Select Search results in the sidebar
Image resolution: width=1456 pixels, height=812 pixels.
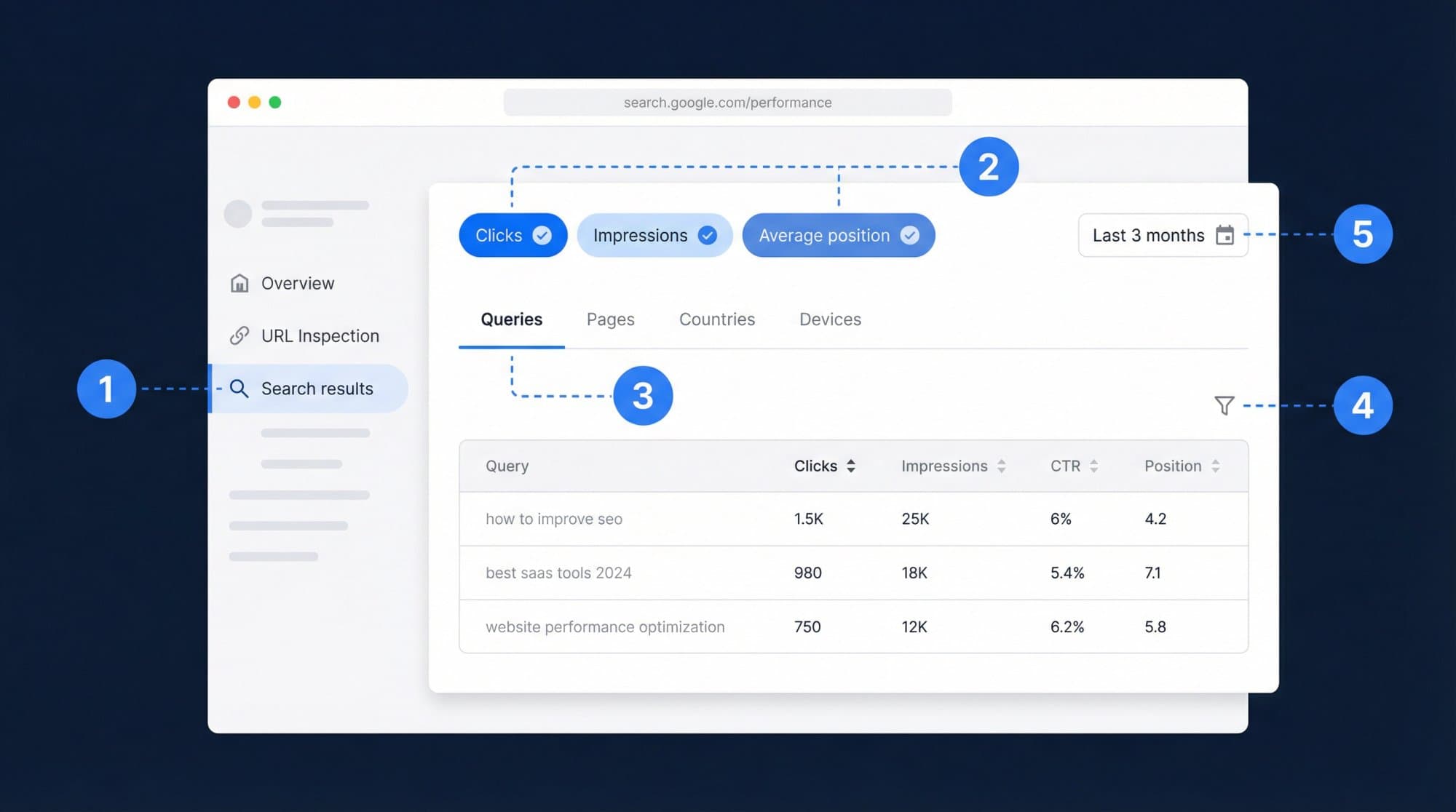click(x=309, y=389)
